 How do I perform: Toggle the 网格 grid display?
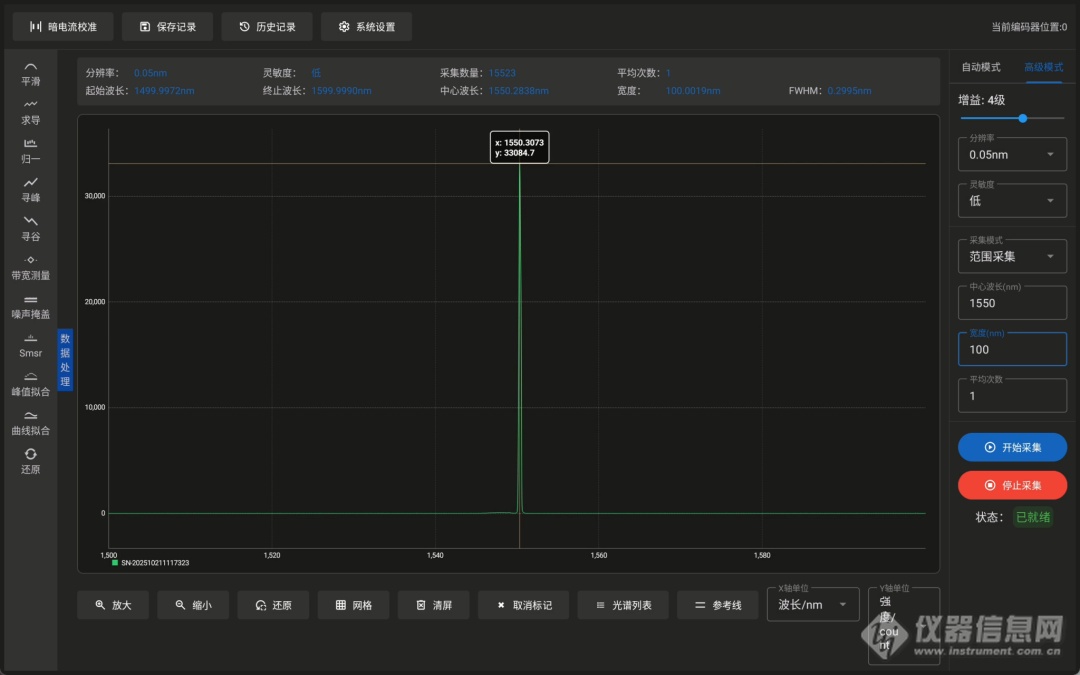tap(353, 605)
